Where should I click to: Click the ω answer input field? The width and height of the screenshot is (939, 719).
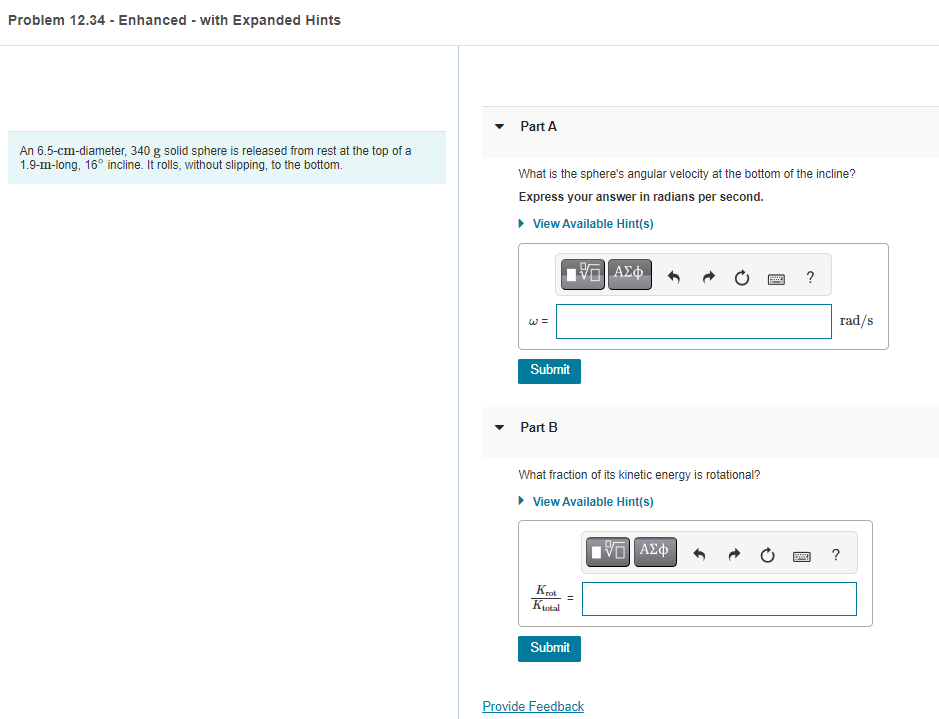pyautogui.click(x=693, y=321)
